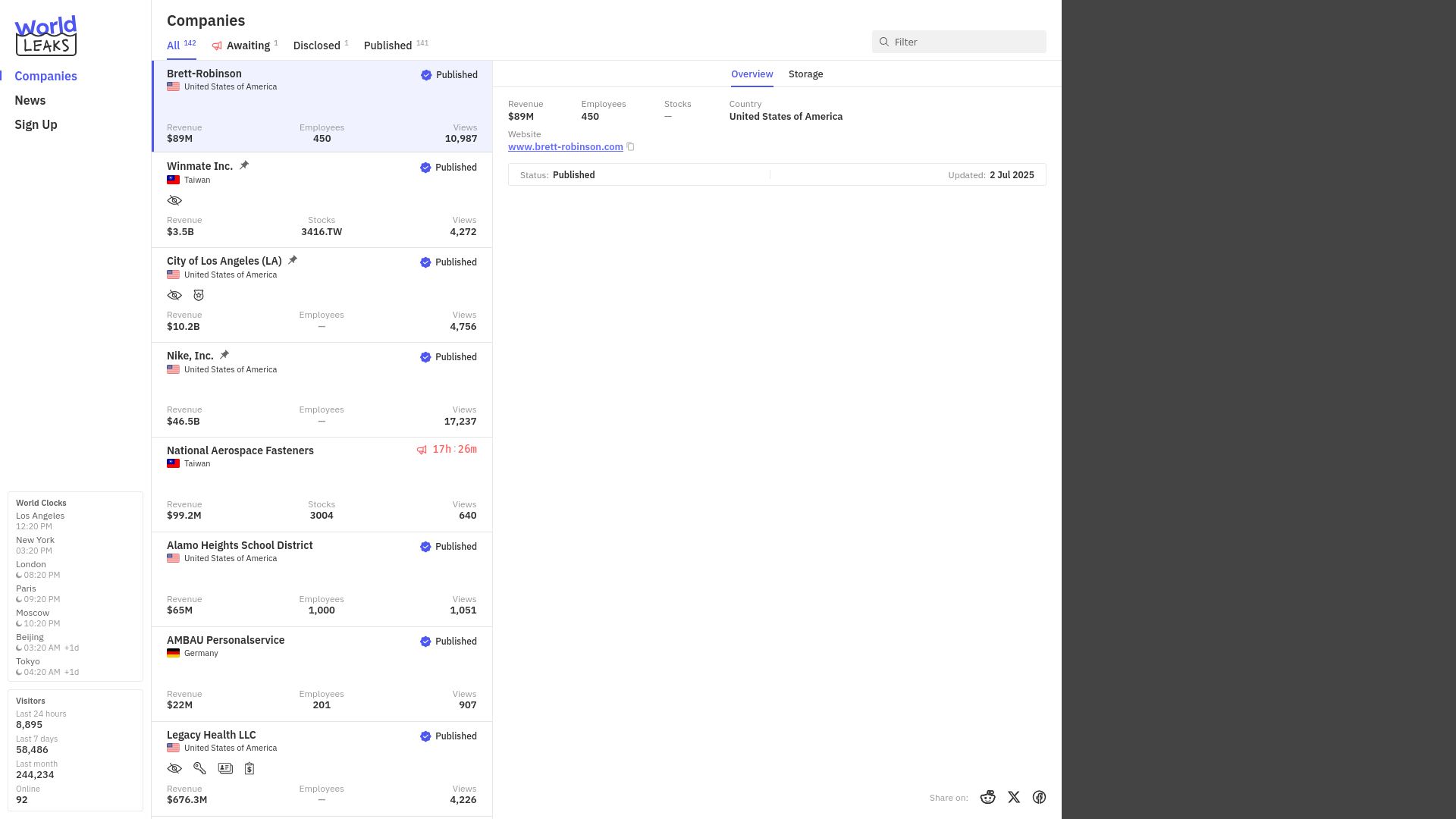This screenshot has width=1456, height=819.
Task: Click the verified badge on Nike, Inc. row
Action: (x=425, y=357)
